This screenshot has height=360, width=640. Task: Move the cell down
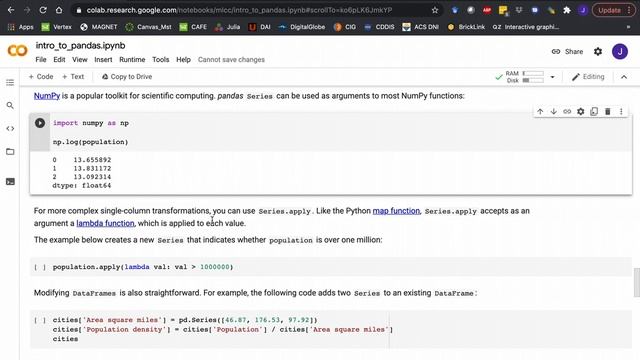tap(553, 111)
